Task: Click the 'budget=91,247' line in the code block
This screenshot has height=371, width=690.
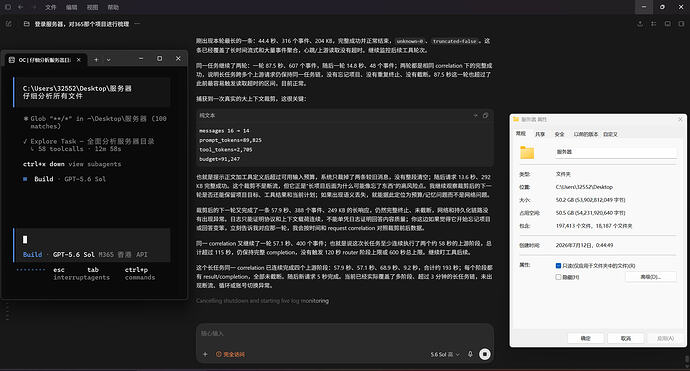Action: 219,159
